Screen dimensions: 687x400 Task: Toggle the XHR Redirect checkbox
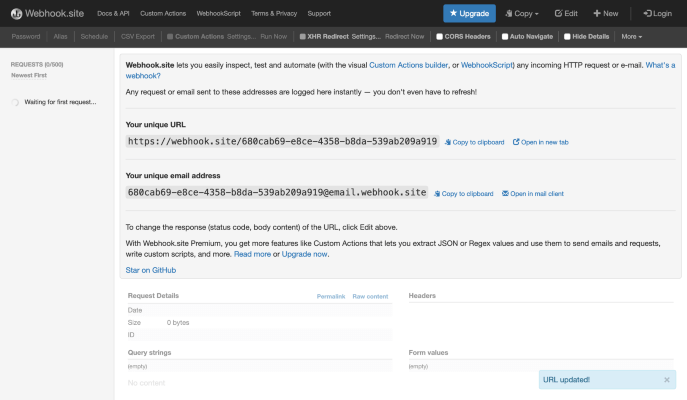[x=302, y=37]
